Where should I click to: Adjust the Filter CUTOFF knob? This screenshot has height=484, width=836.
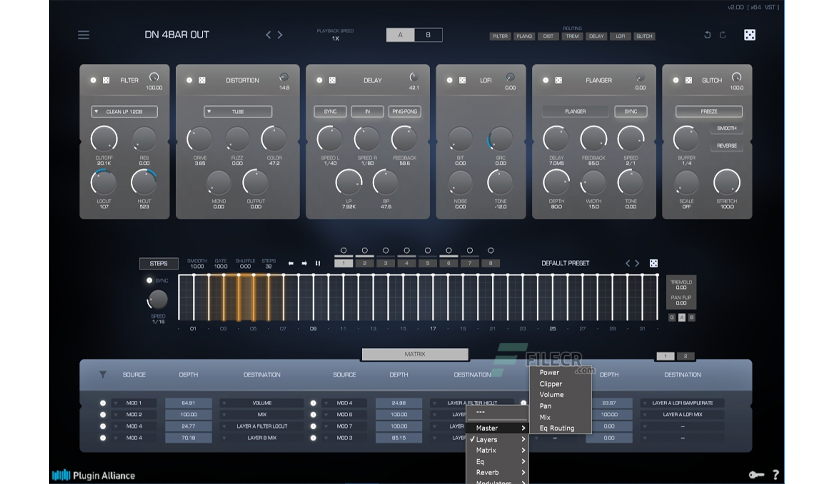pyautogui.click(x=104, y=139)
